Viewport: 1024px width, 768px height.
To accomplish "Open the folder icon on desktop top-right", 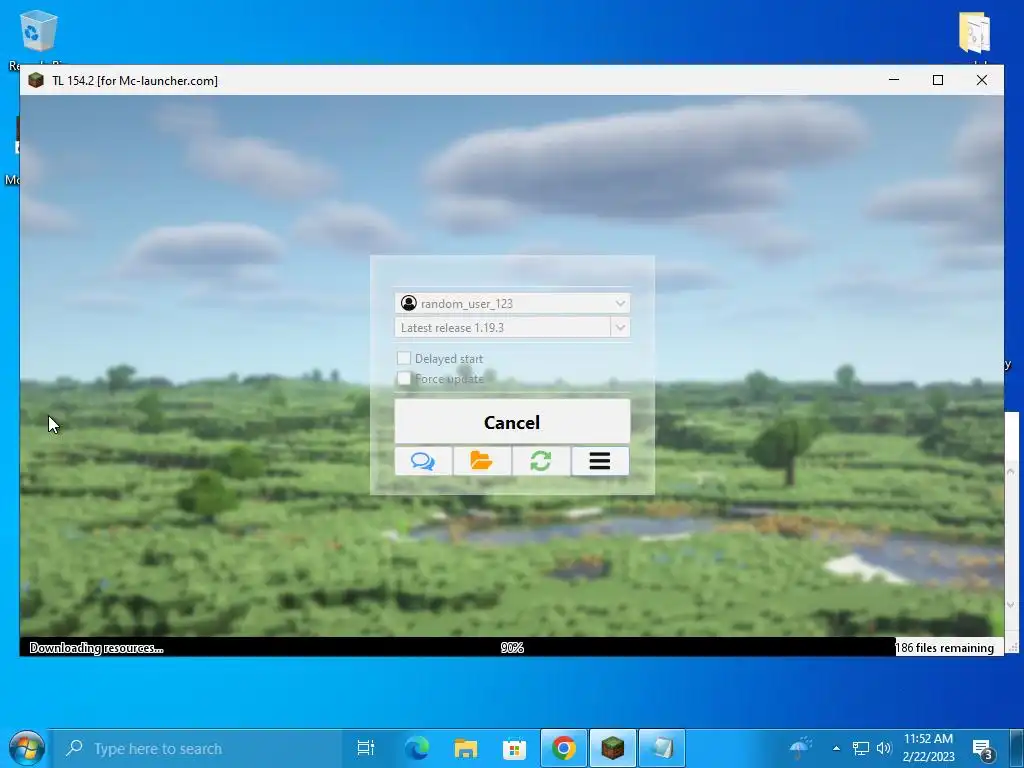I will pos(975,33).
